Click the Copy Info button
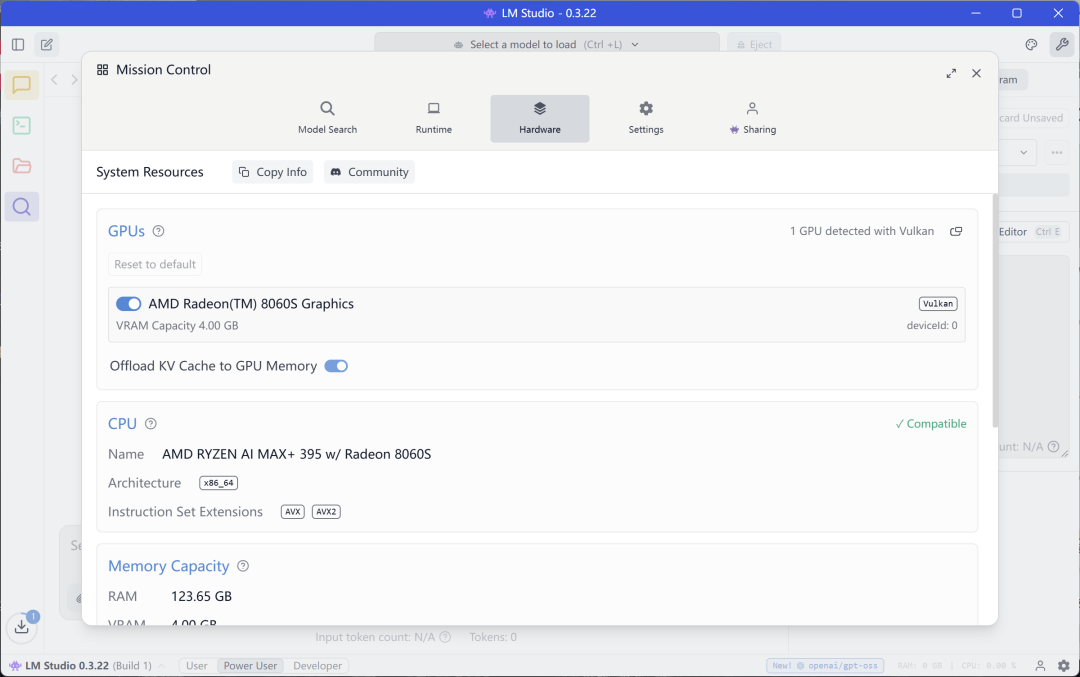This screenshot has width=1080, height=677. [273, 172]
